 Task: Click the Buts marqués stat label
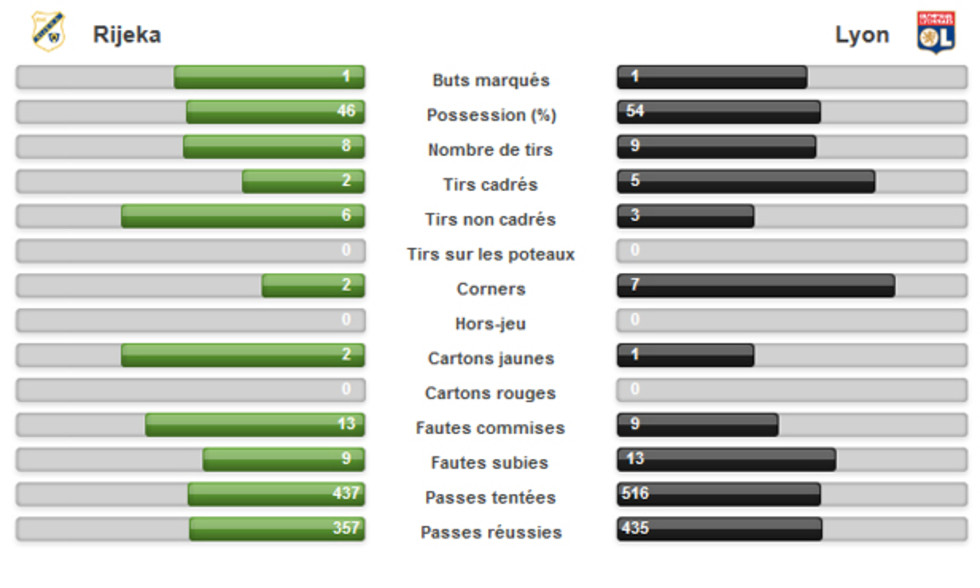491,80
